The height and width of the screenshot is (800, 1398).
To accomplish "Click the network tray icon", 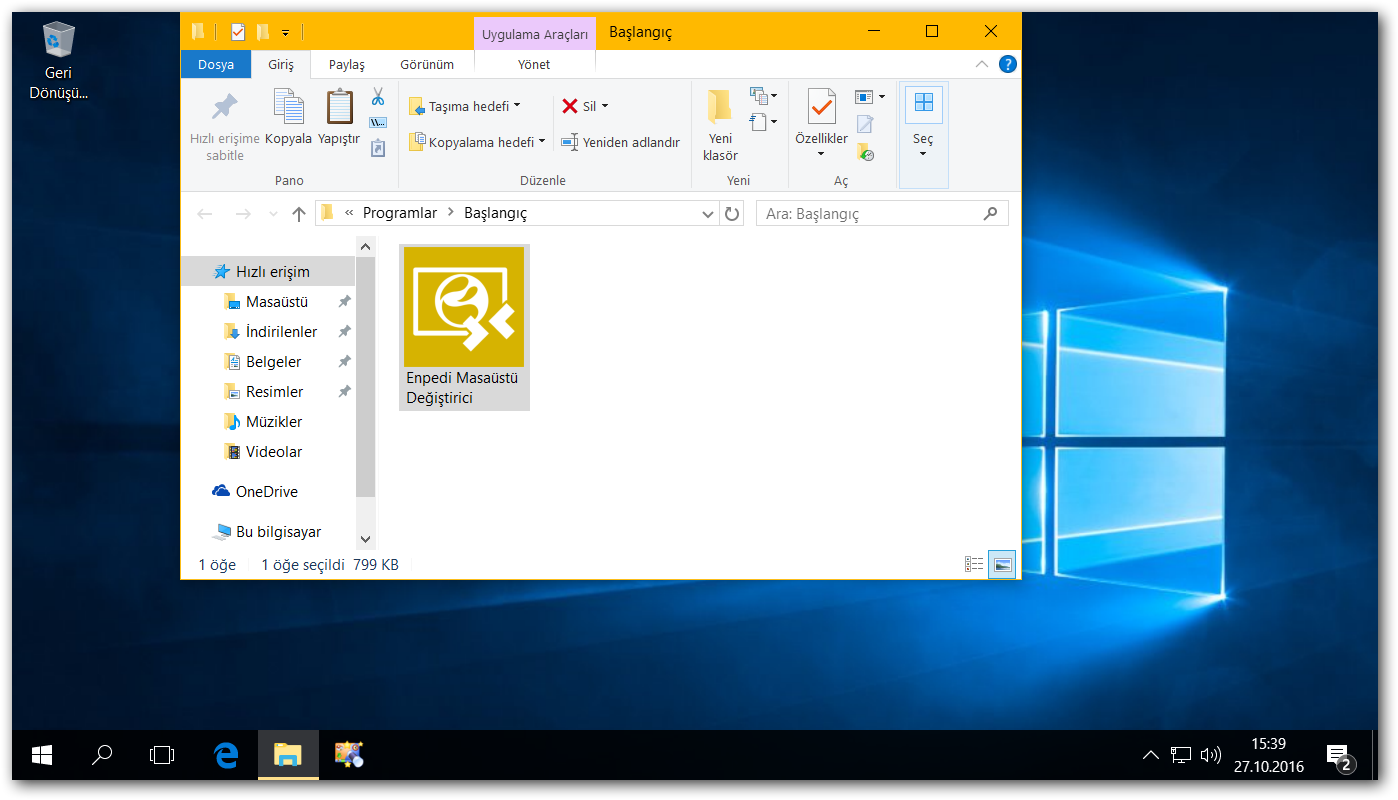I will tap(1181, 755).
